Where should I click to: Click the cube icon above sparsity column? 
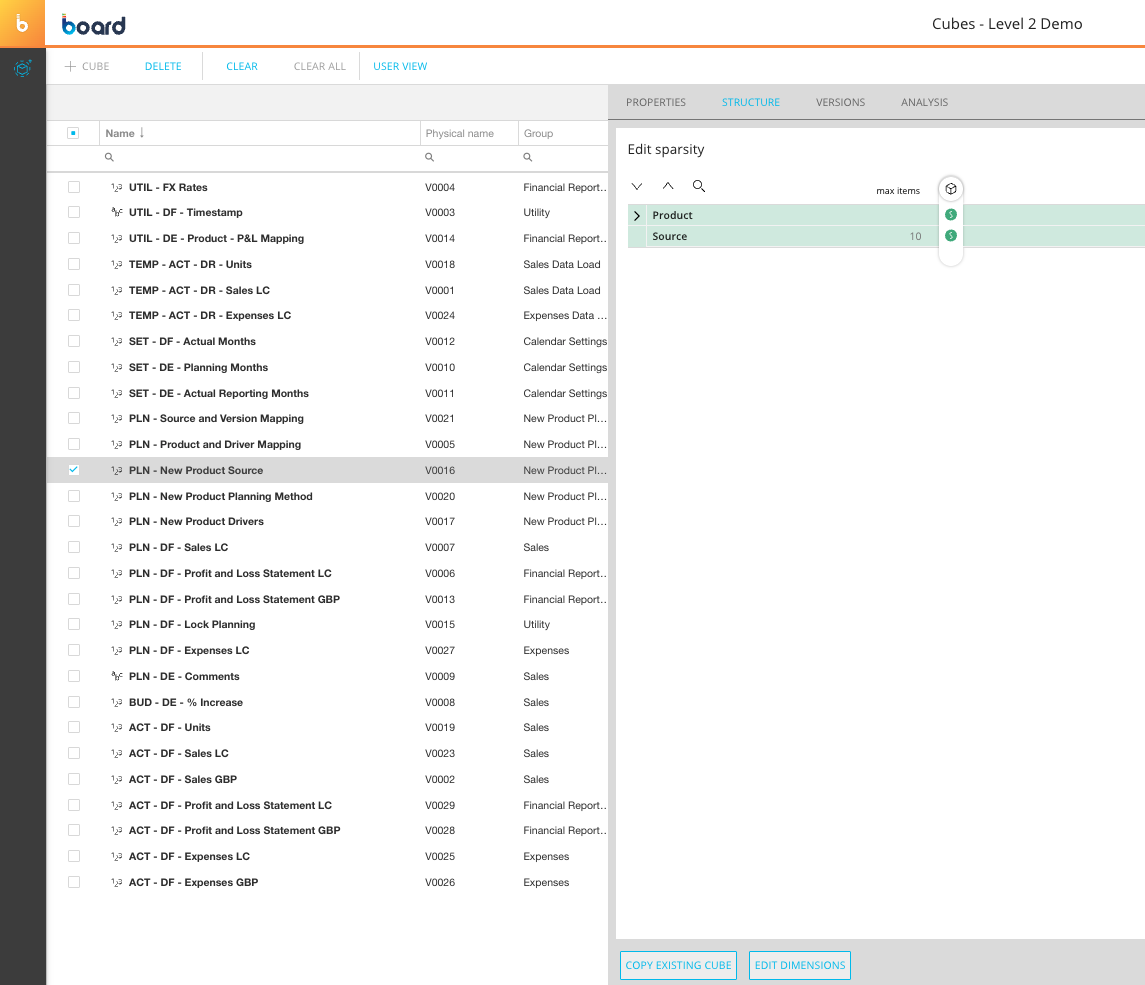[x=951, y=189]
